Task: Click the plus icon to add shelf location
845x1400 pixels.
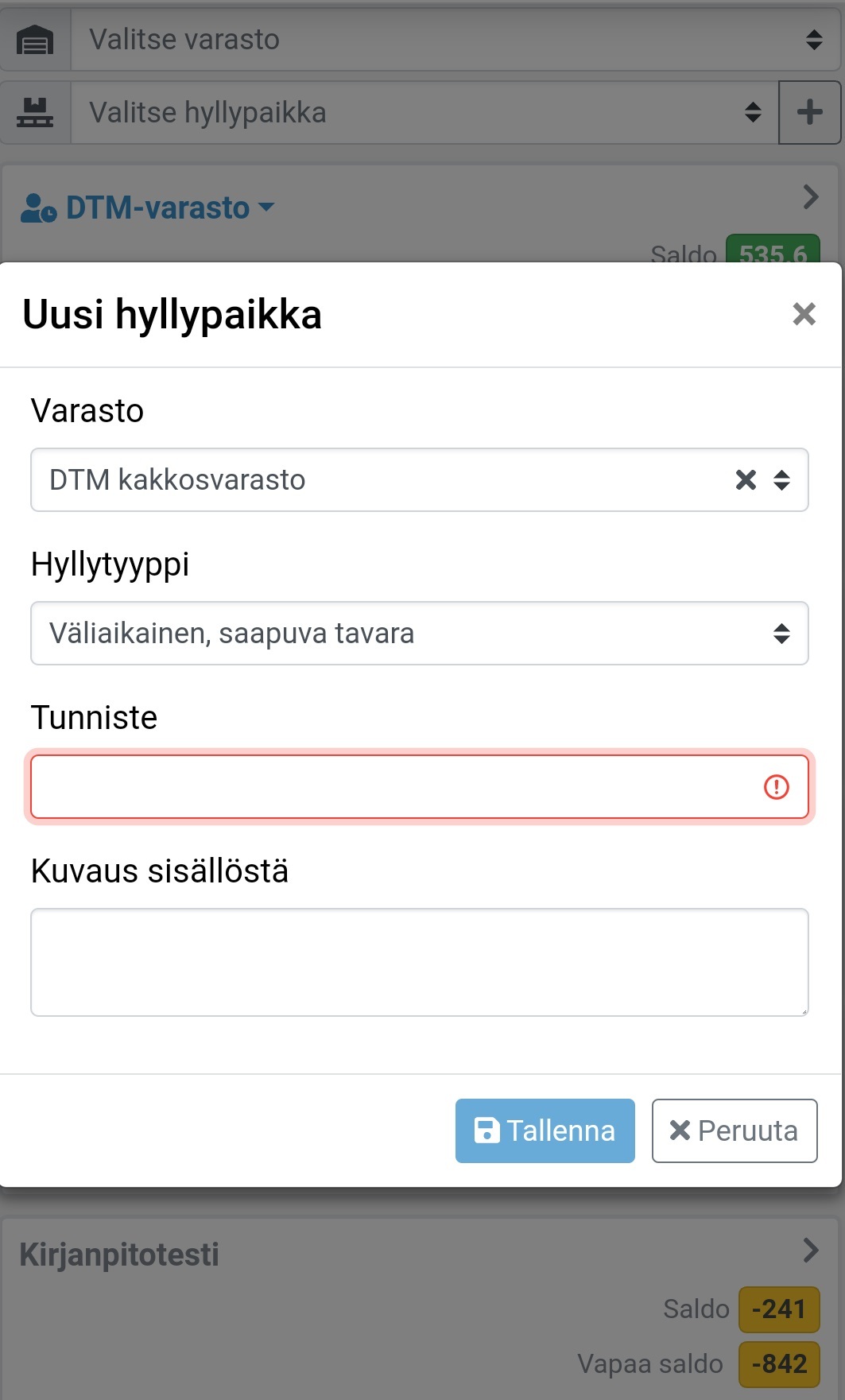Action: click(x=809, y=112)
